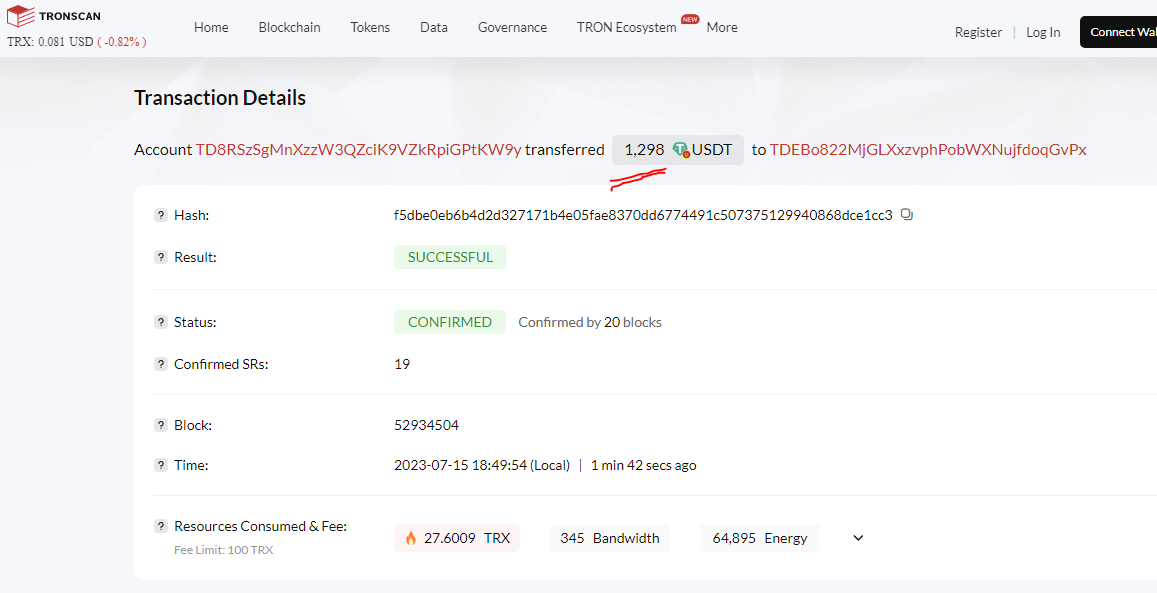This screenshot has height=593, width=1157.
Task: Open the Home menu
Action: pos(211,27)
